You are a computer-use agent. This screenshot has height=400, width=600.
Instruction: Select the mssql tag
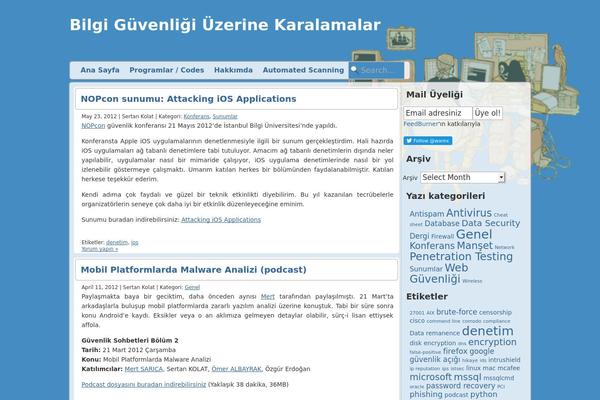point(468,377)
